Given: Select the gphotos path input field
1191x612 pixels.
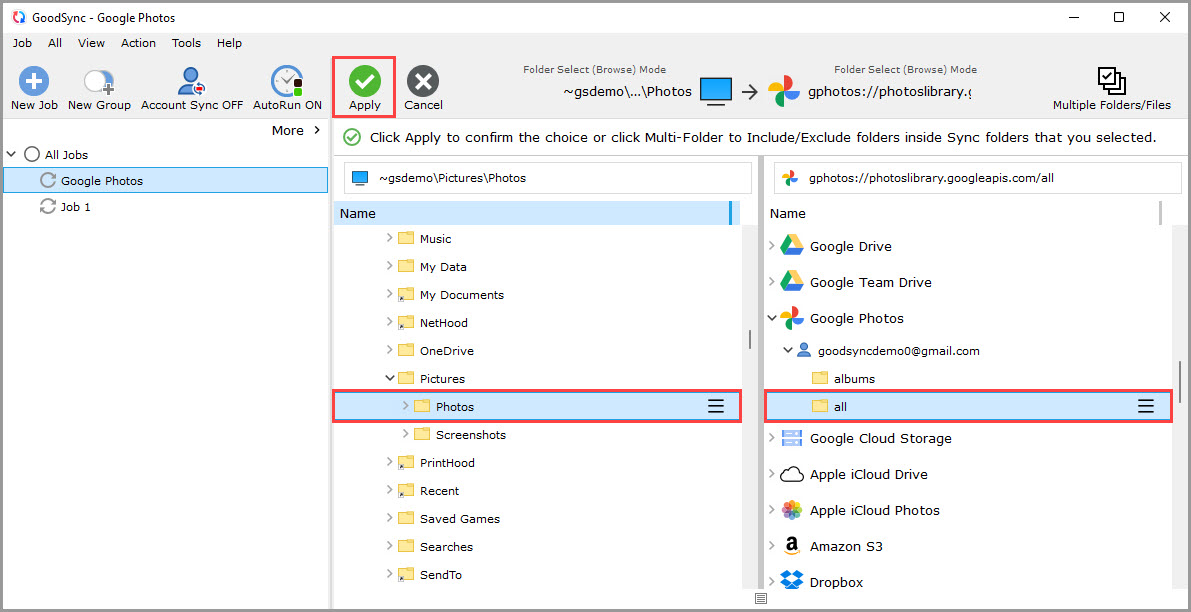Looking at the screenshot, I should pos(977,177).
